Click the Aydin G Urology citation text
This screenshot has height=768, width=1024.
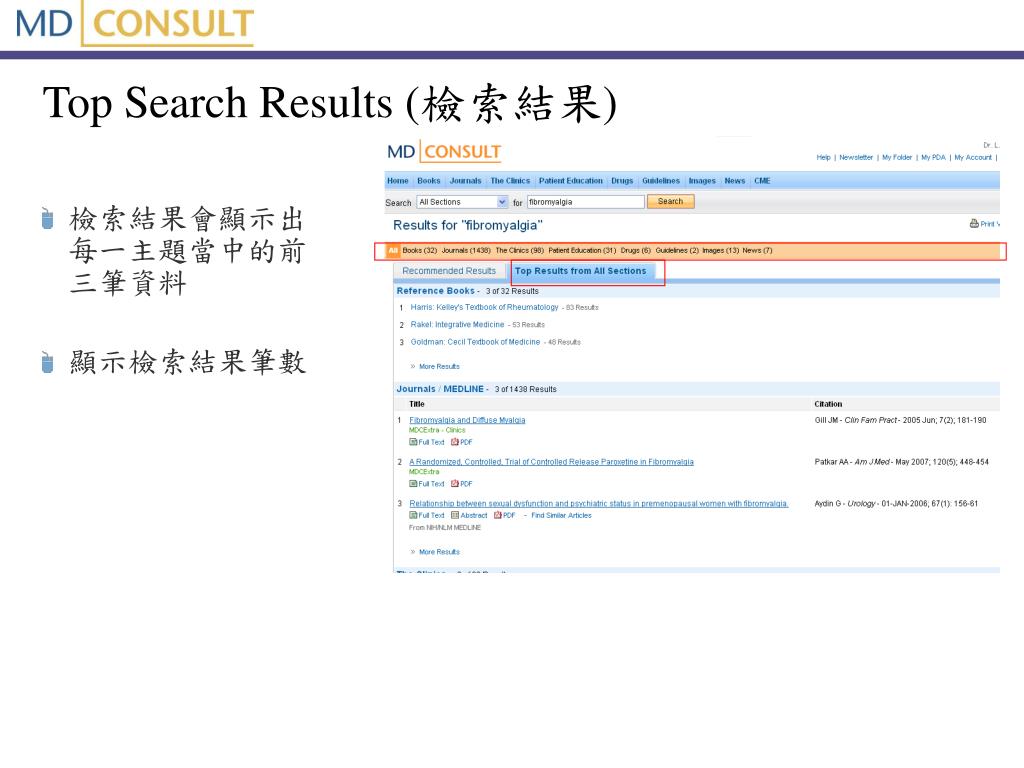(x=896, y=504)
